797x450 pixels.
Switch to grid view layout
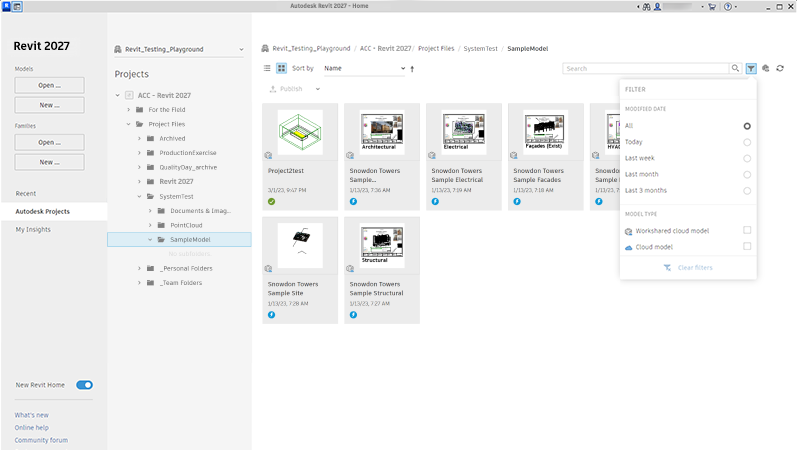pos(281,68)
